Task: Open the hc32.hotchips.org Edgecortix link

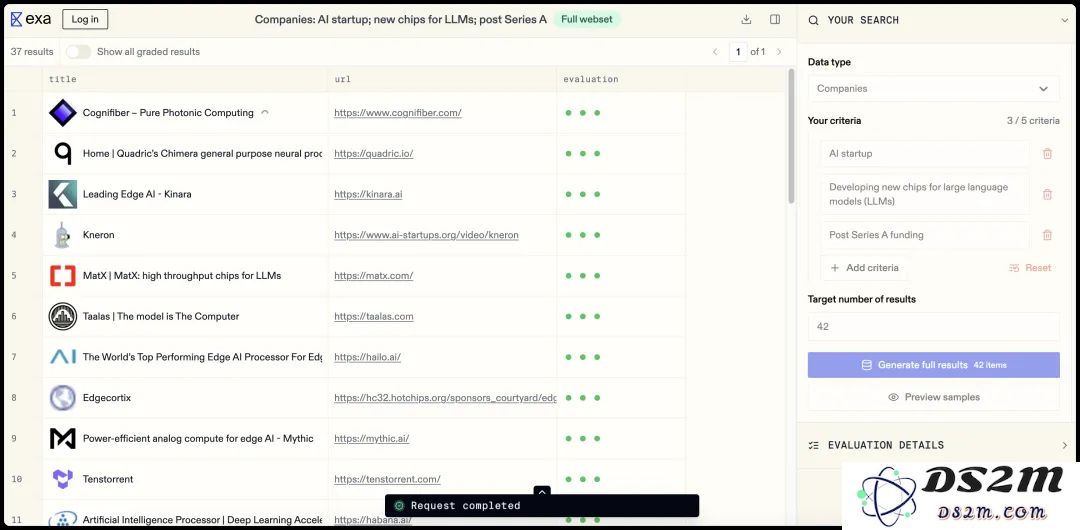Action: click(x=445, y=398)
